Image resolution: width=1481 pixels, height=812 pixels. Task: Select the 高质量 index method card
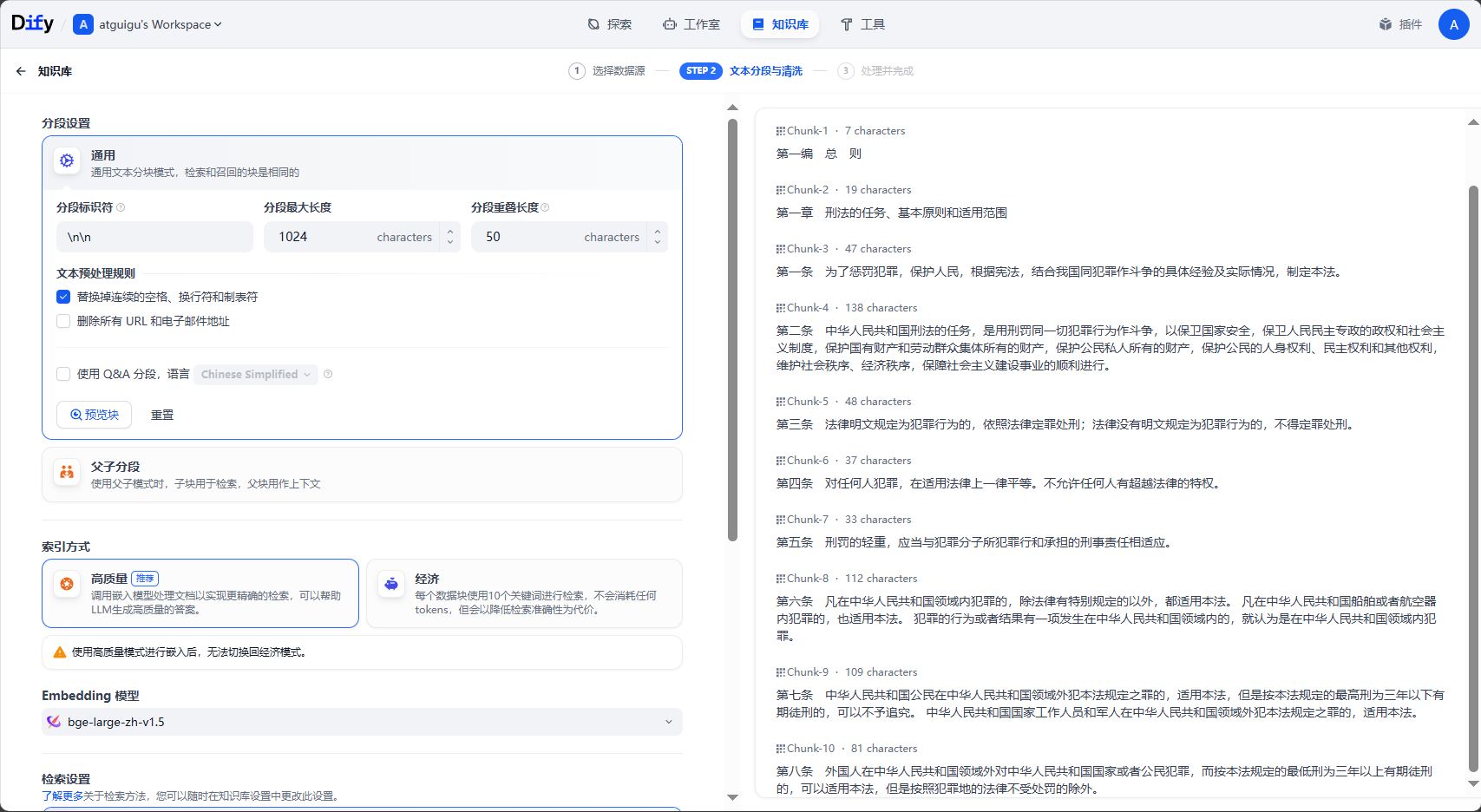tap(200, 593)
